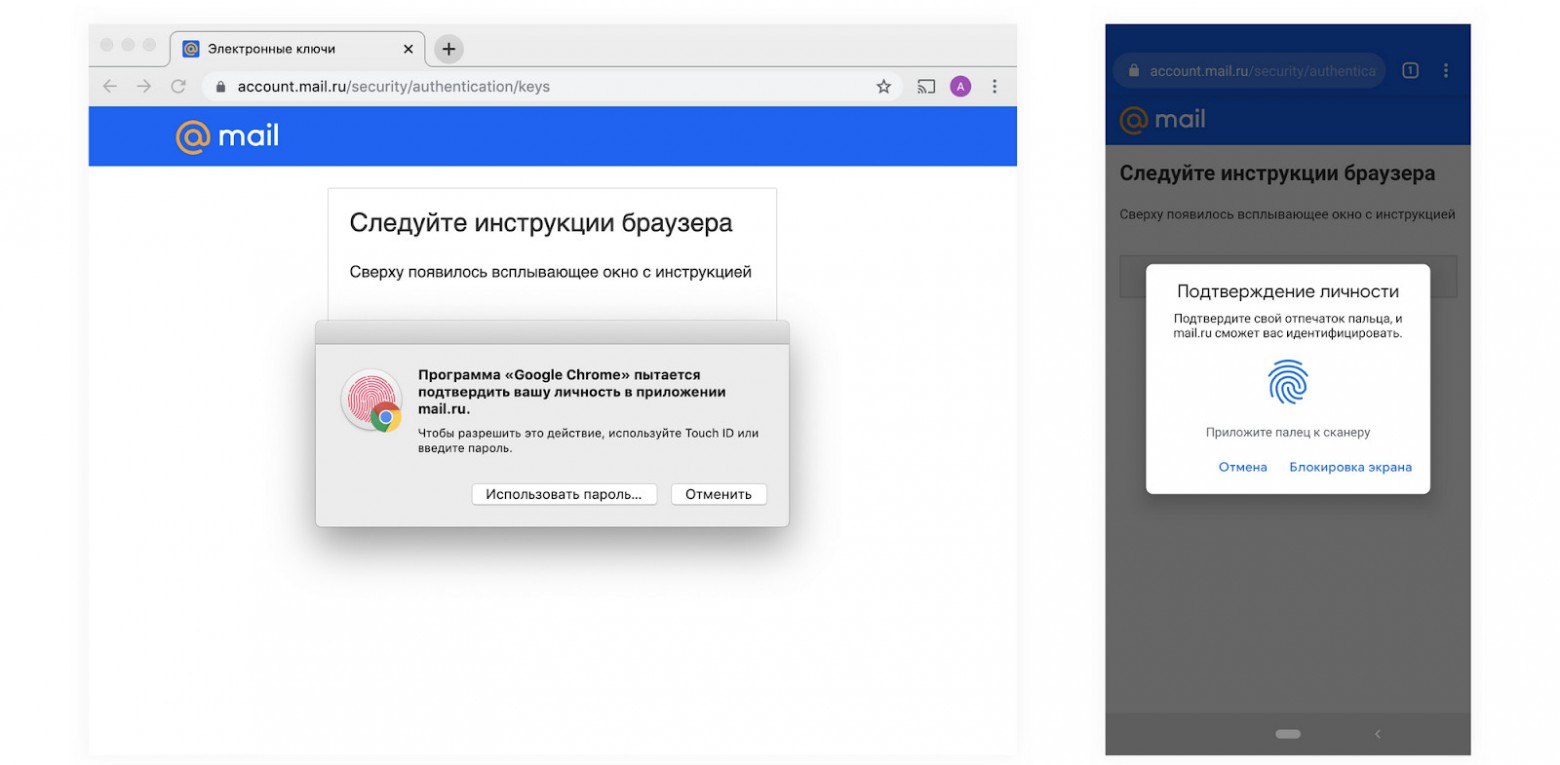
Task: Open the mobile tab switcher icon
Action: [x=1410, y=70]
